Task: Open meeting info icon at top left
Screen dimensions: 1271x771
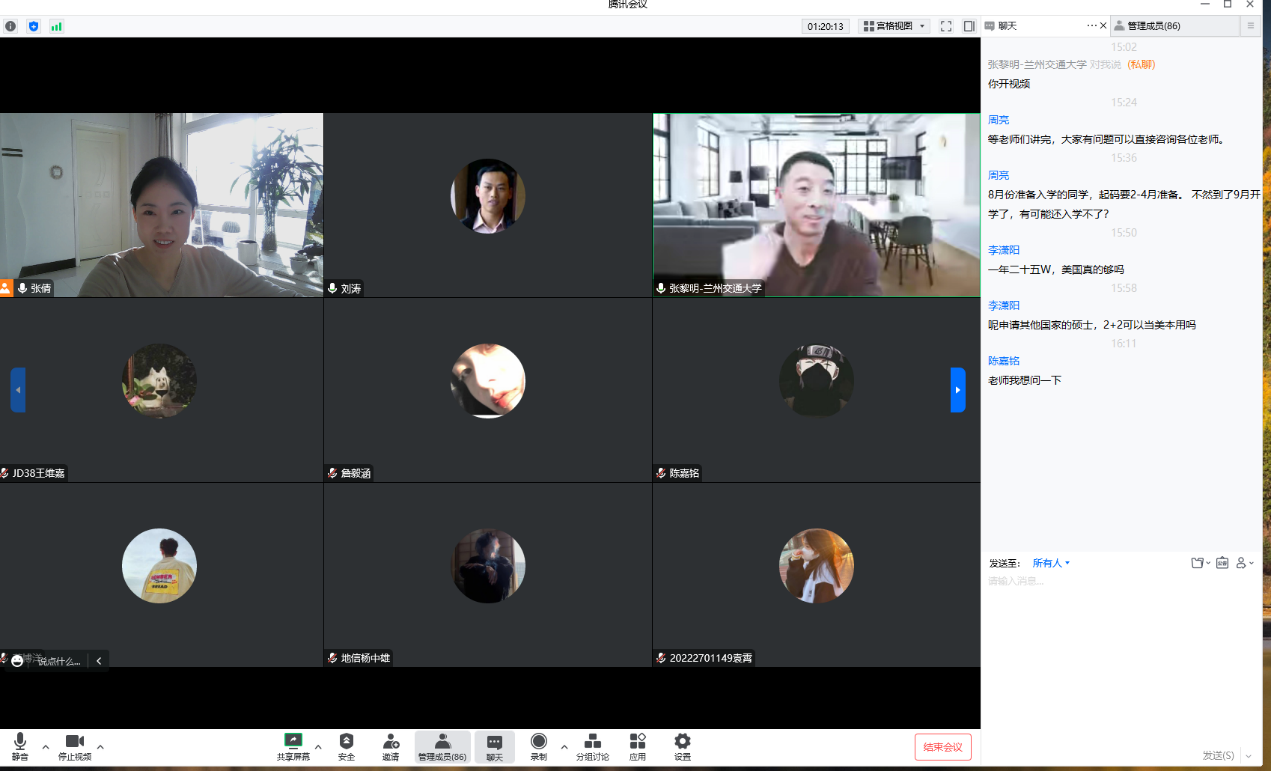Action: pos(10,26)
